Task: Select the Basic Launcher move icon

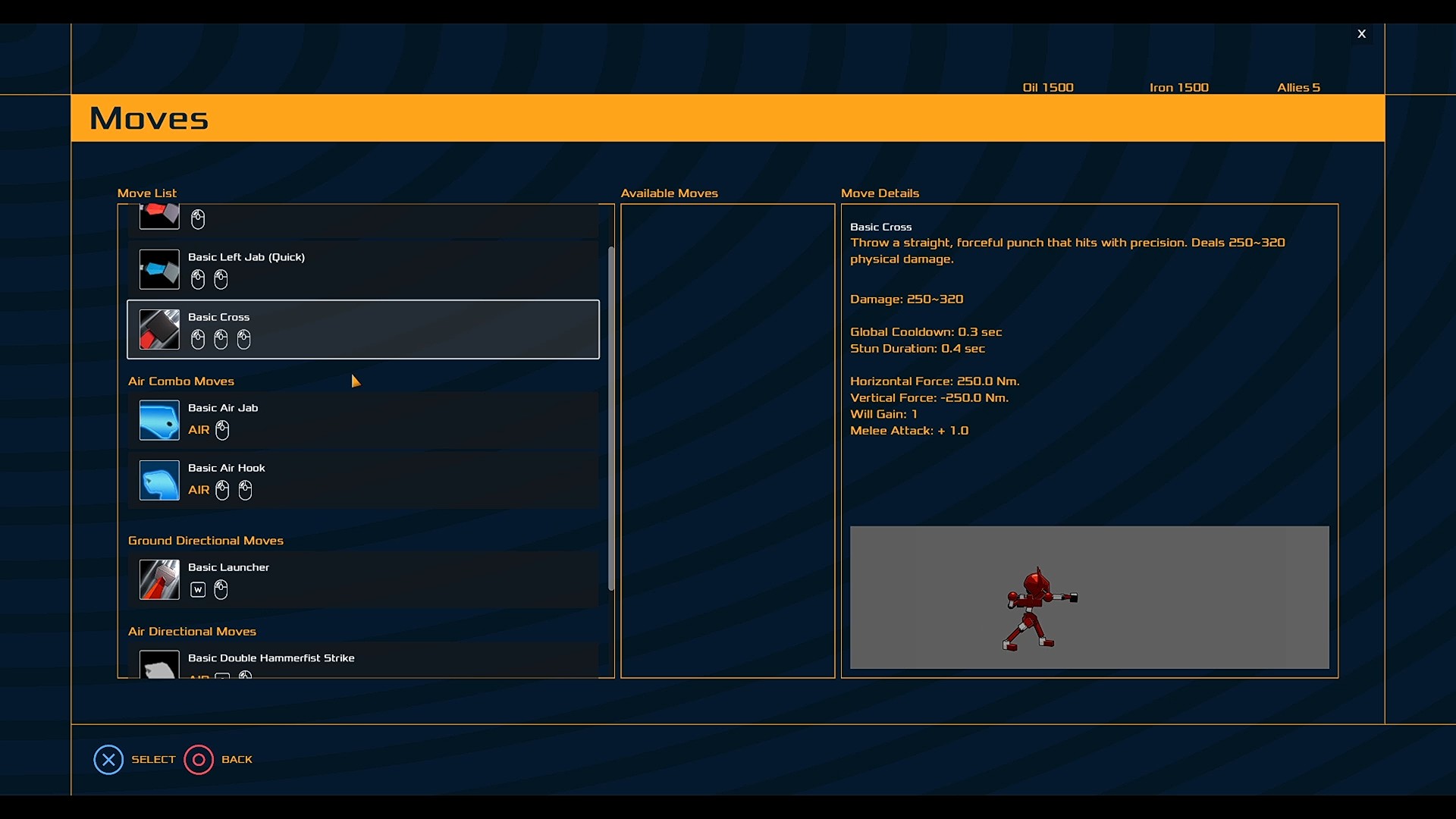Action: [158, 579]
